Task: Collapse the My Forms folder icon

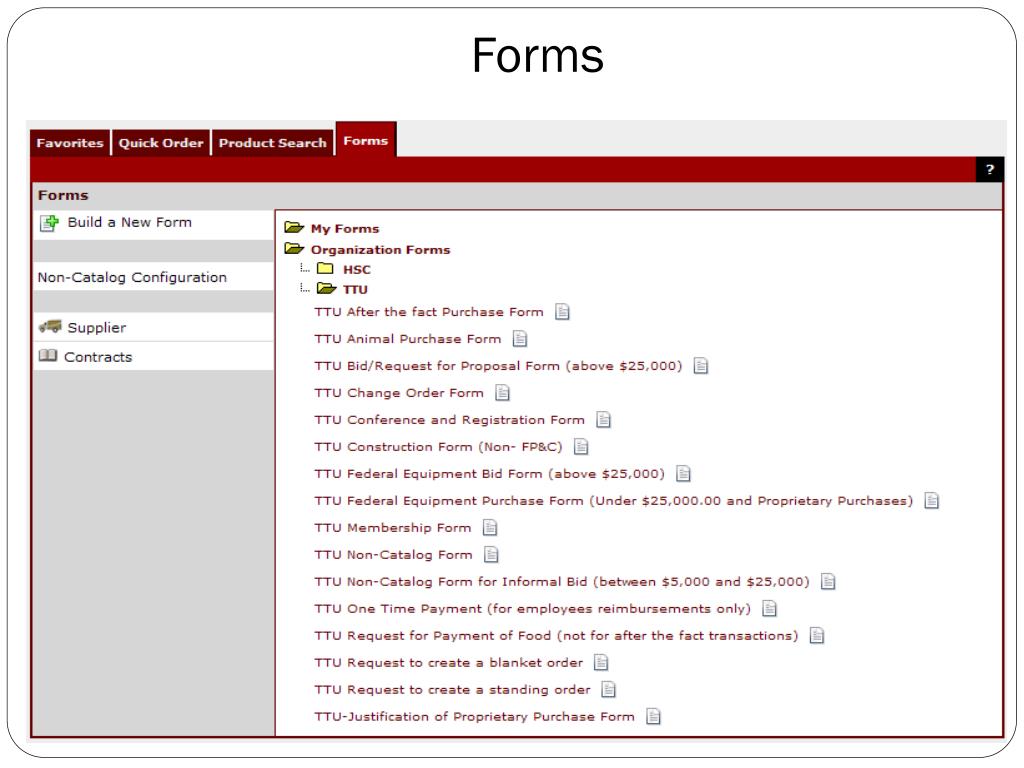Action: click(x=295, y=228)
